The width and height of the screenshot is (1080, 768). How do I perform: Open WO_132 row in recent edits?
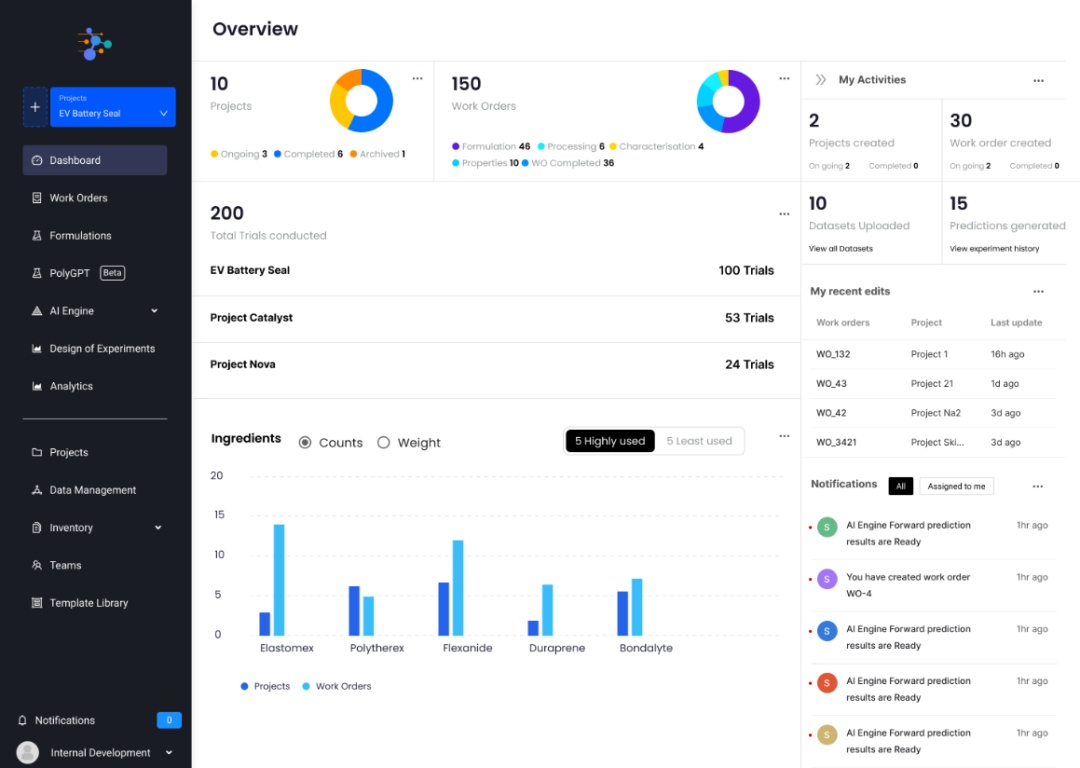click(x=832, y=354)
